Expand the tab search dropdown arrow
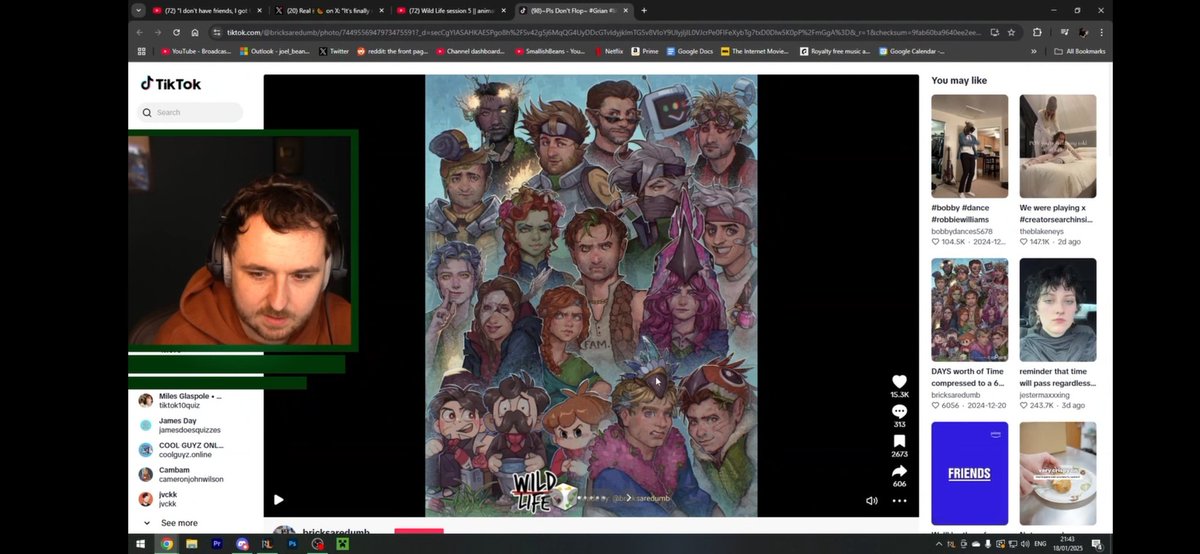This screenshot has width=1200, height=554. click(137, 10)
